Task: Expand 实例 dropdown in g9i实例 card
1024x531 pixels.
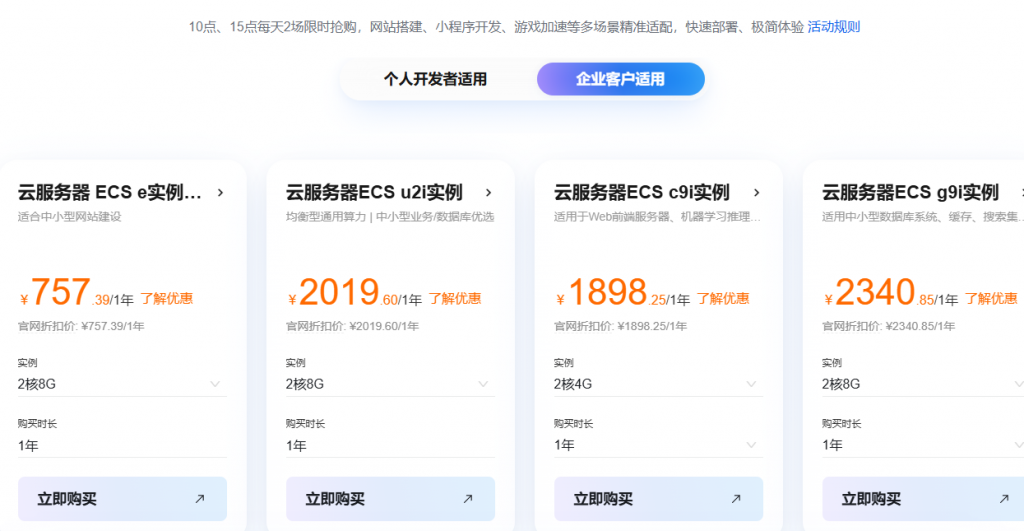Action: point(923,384)
